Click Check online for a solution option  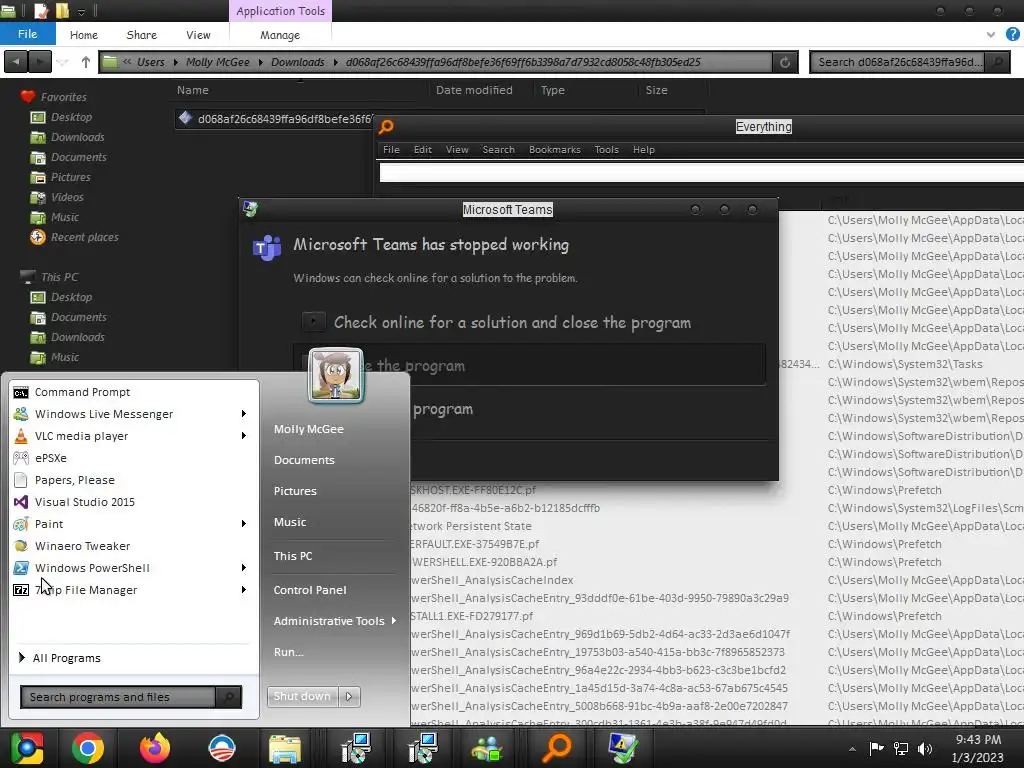tap(511, 323)
